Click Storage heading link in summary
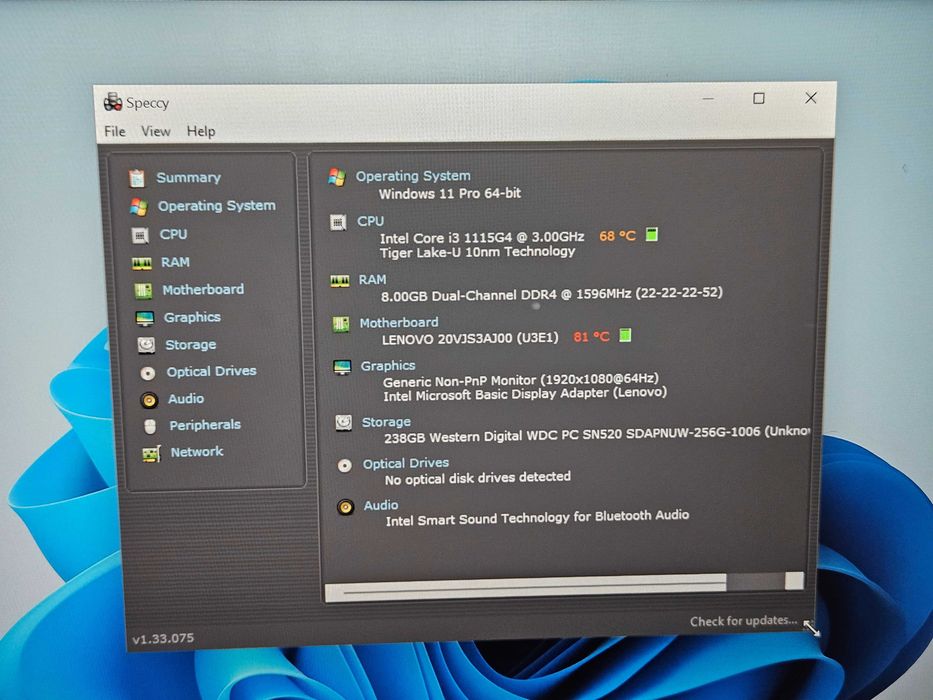The height and width of the screenshot is (700, 933). (x=386, y=422)
